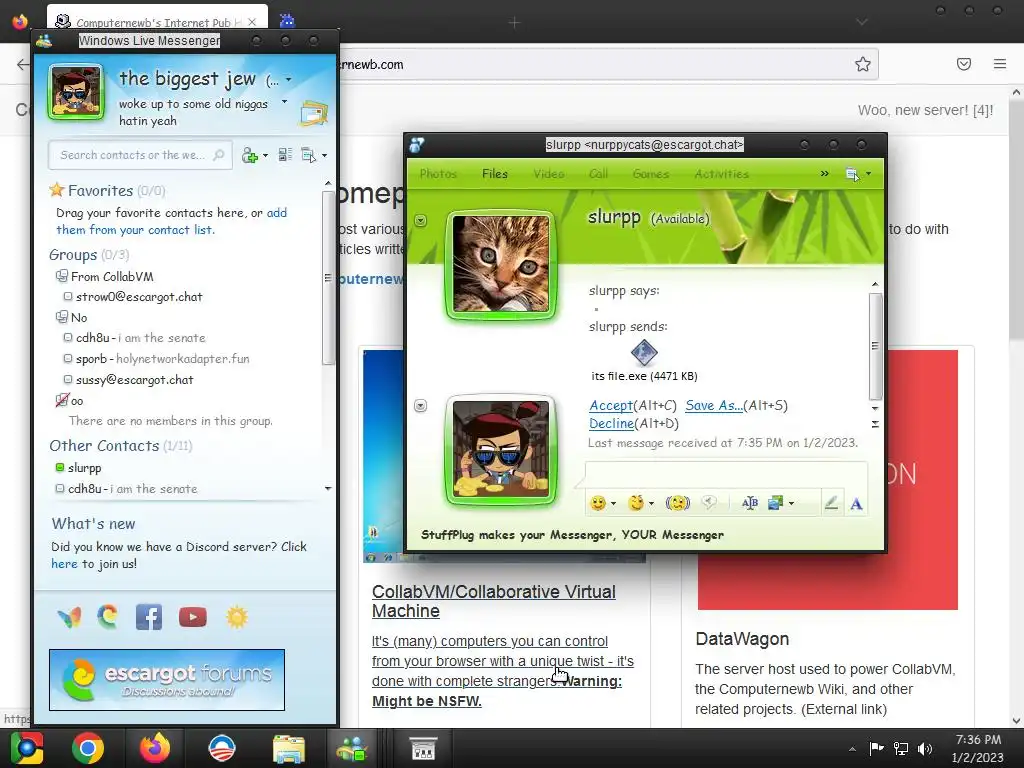
Task: Accept the its file.exe transfer
Action: 611,406
